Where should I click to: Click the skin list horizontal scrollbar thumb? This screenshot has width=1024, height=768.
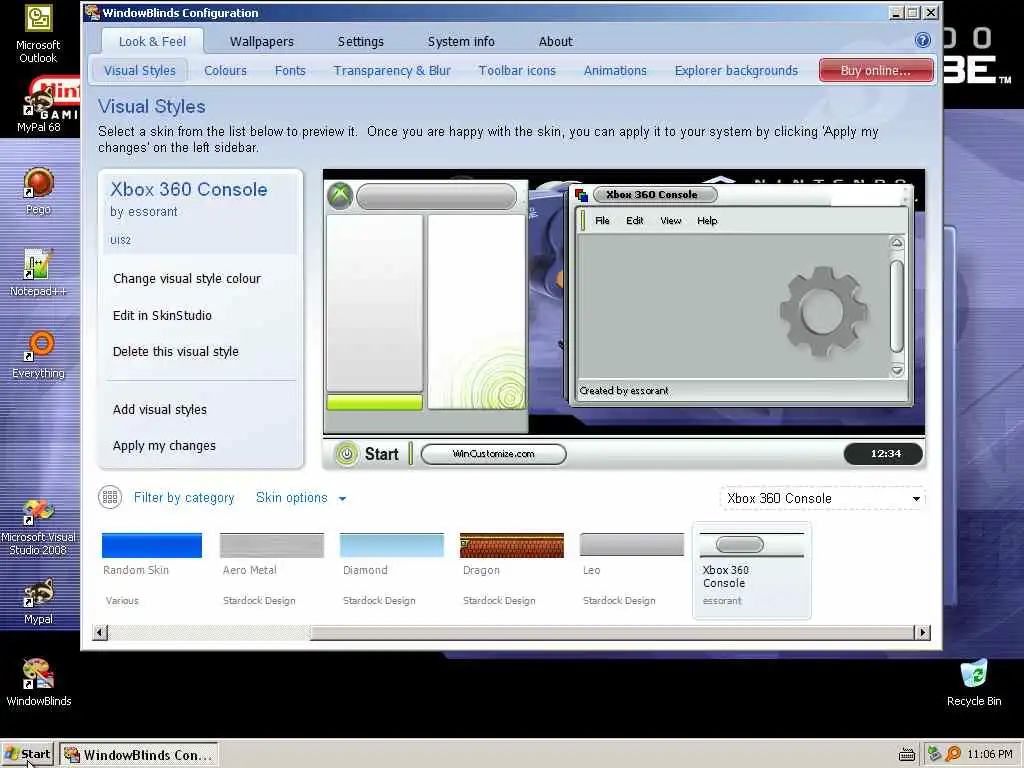pos(612,632)
